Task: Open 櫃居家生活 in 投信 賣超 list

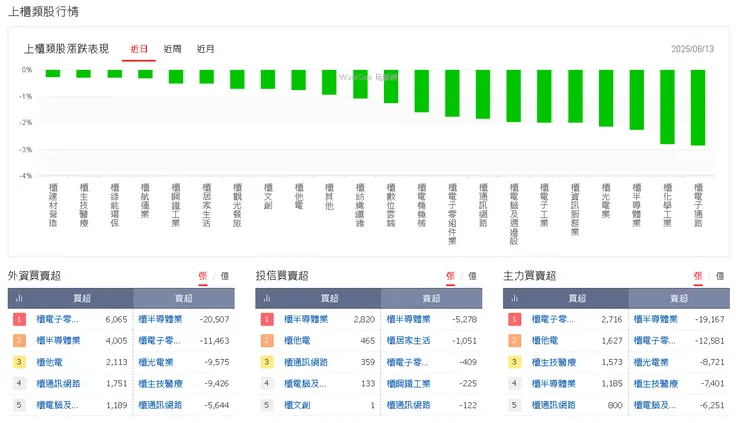Action: coord(408,341)
